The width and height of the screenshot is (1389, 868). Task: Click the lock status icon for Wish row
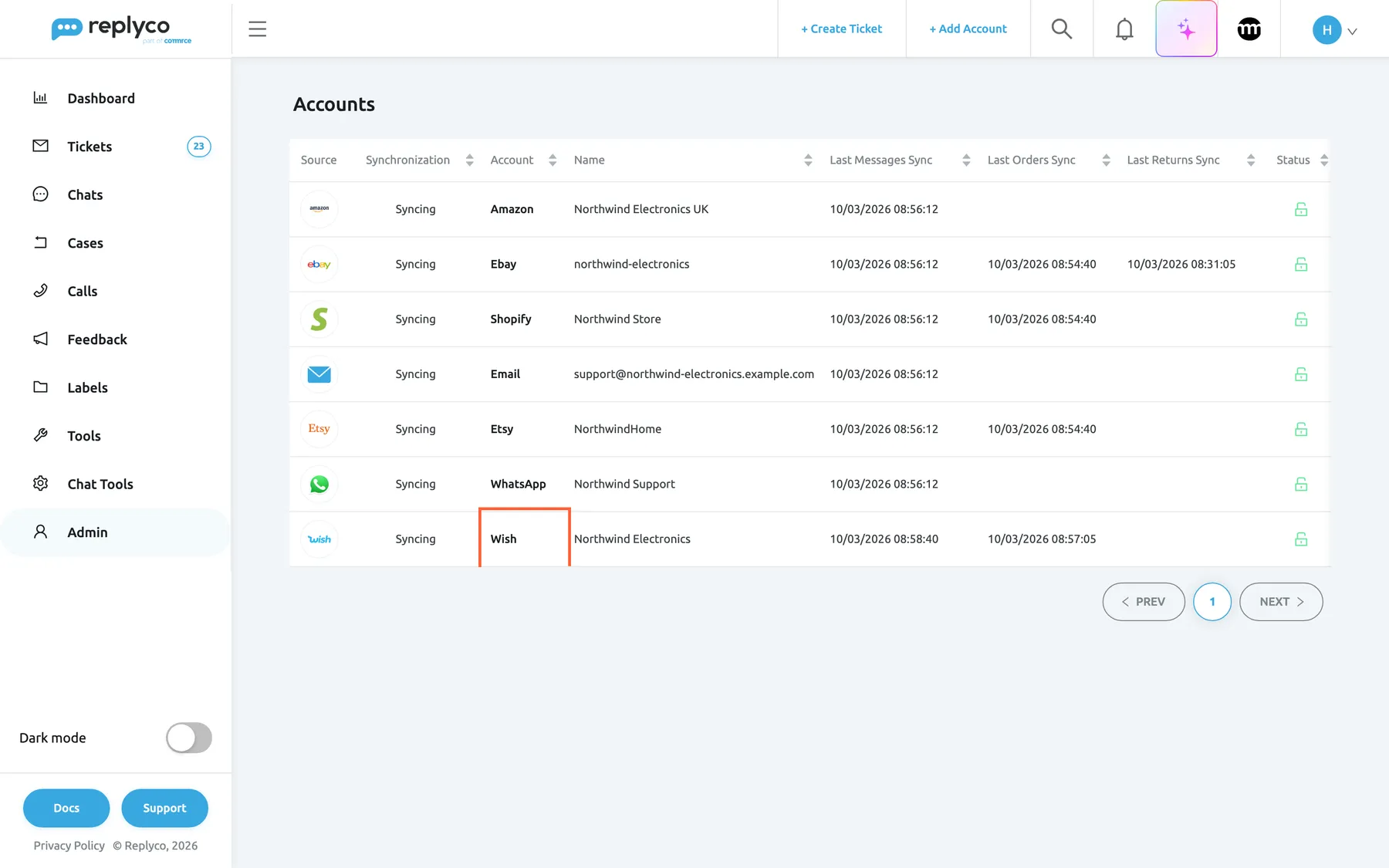(x=1301, y=539)
